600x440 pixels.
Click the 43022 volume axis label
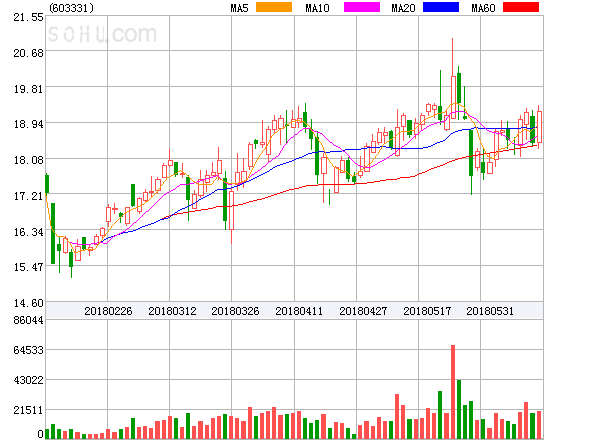pos(29,380)
